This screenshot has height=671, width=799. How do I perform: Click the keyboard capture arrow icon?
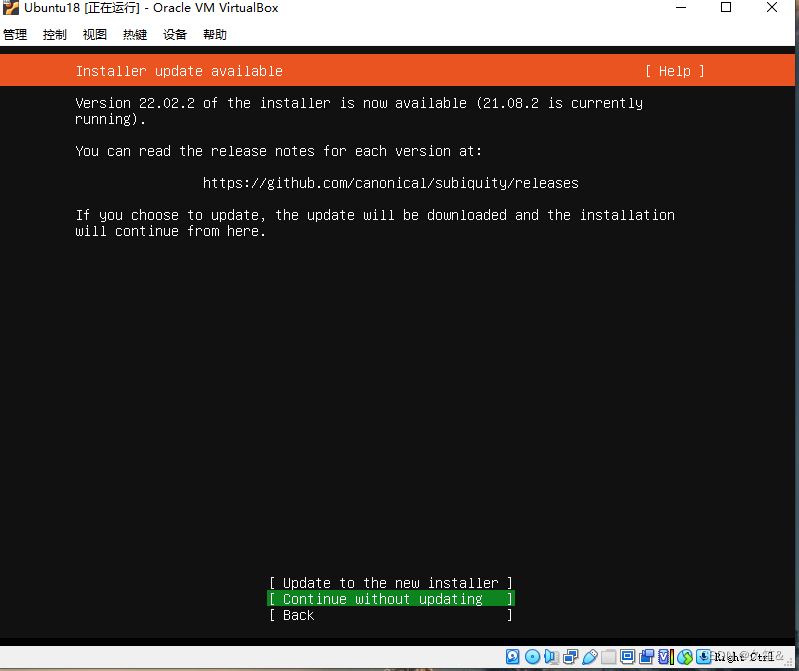pos(703,657)
